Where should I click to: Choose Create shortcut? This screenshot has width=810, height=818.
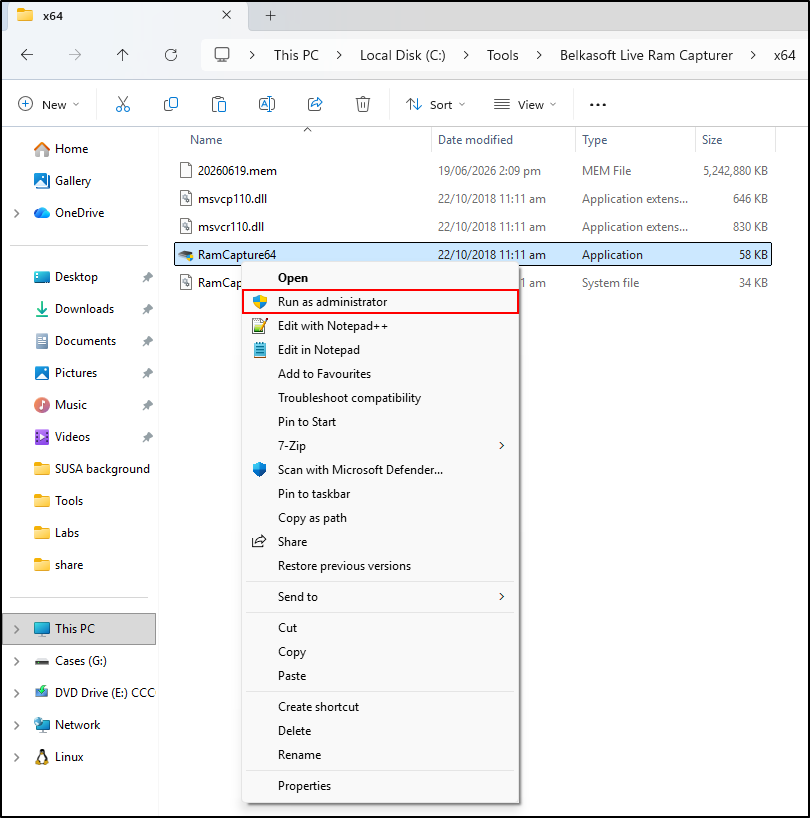pos(380,707)
